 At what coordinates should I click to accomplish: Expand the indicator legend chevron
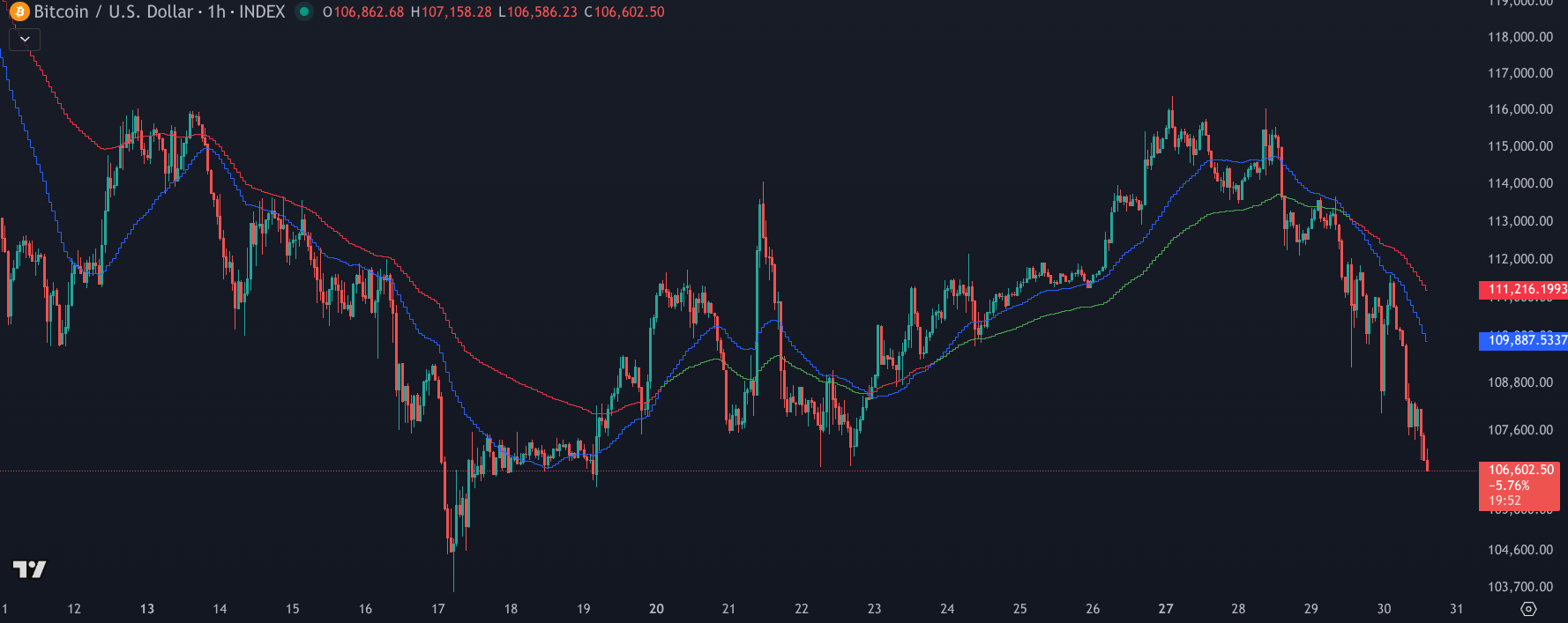pos(25,39)
